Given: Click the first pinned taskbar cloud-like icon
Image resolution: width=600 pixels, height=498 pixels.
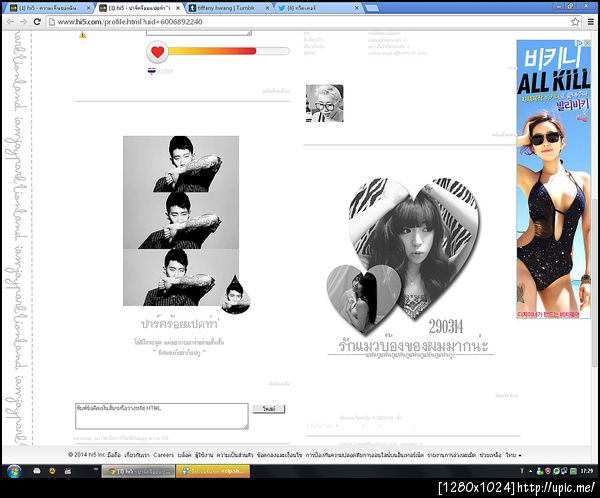Looking at the screenshot, I should (37, 471).
